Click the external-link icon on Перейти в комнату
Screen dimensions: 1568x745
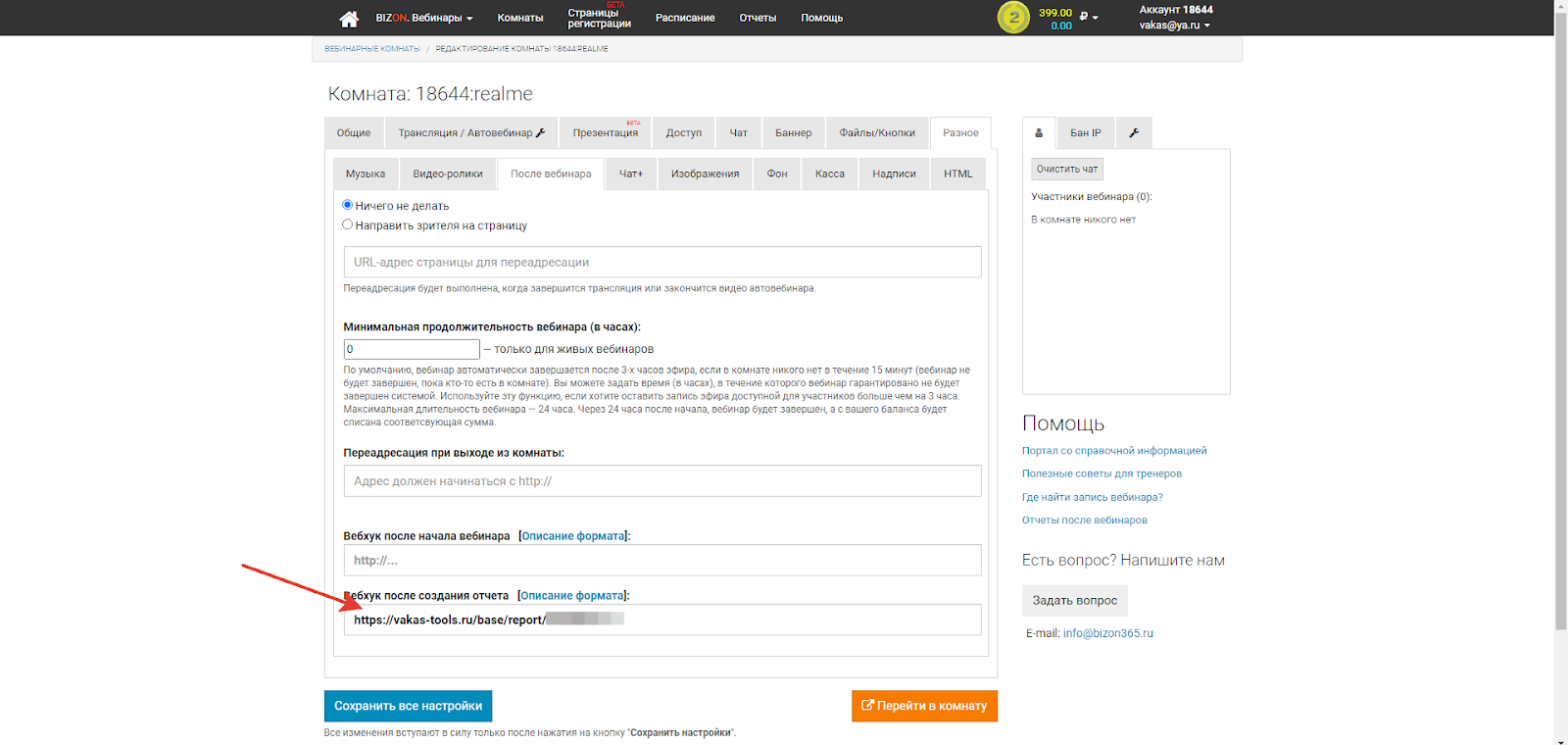(867, 706)
